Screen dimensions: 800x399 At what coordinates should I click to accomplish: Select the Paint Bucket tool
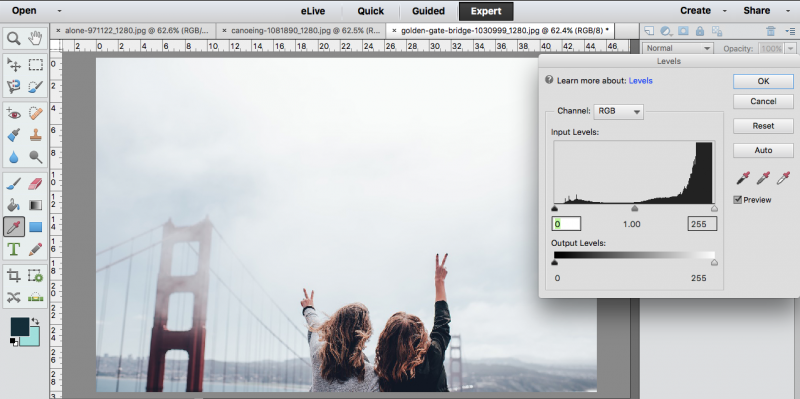pyautogui.click(x=14, y=205)
